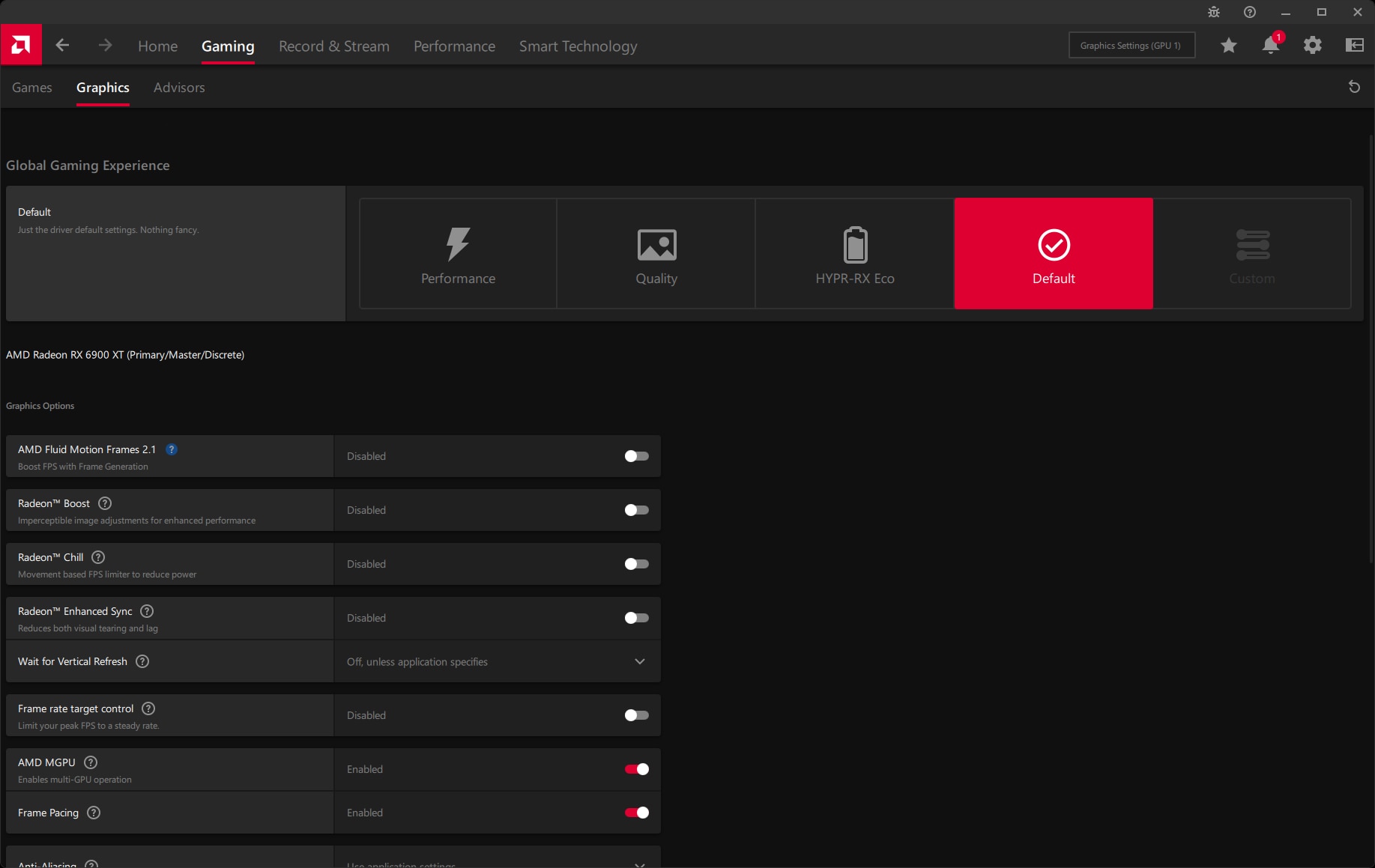Open favorites star icon

tap(1229, 46)
